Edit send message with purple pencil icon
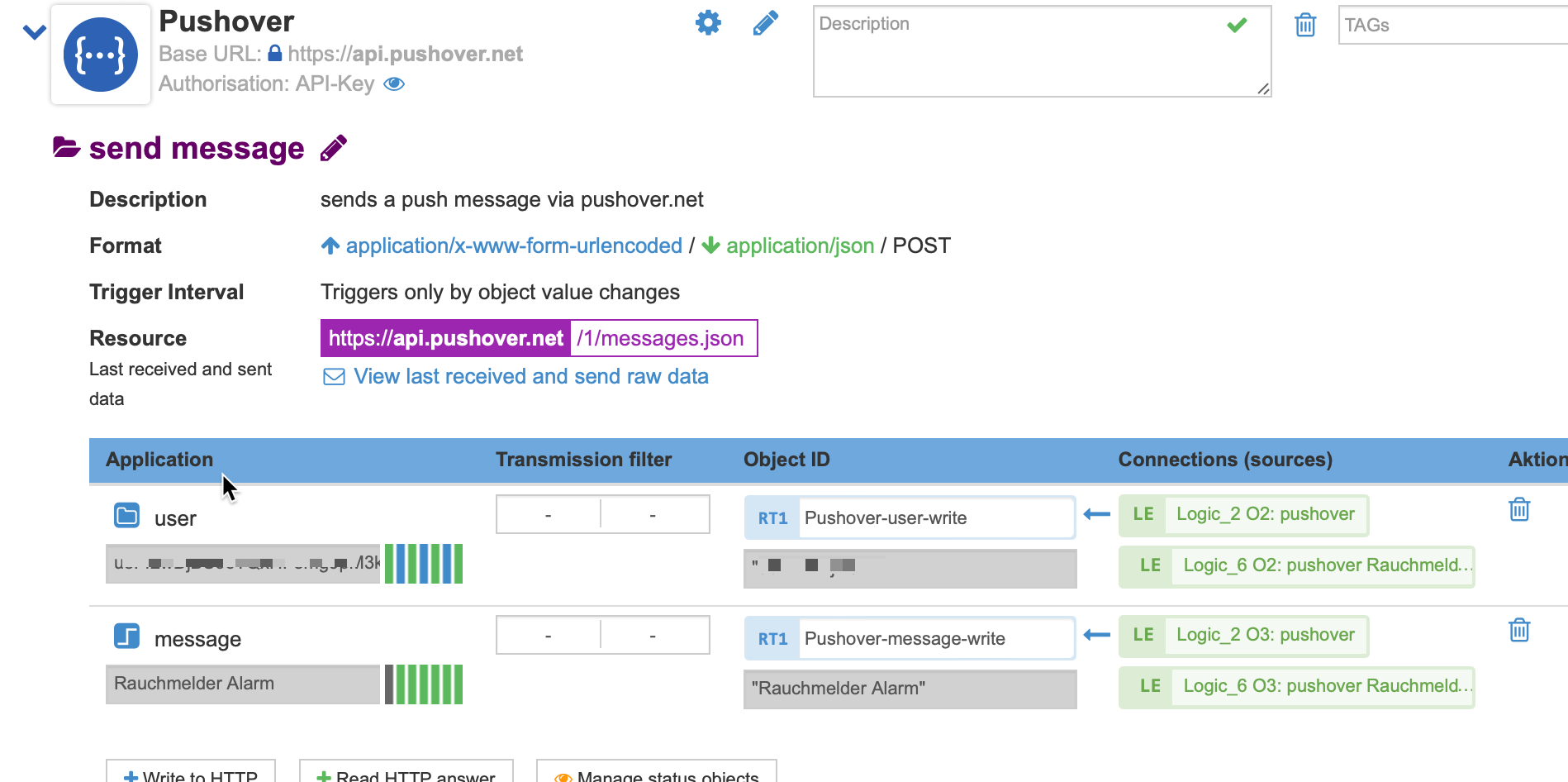 (334, 148)
